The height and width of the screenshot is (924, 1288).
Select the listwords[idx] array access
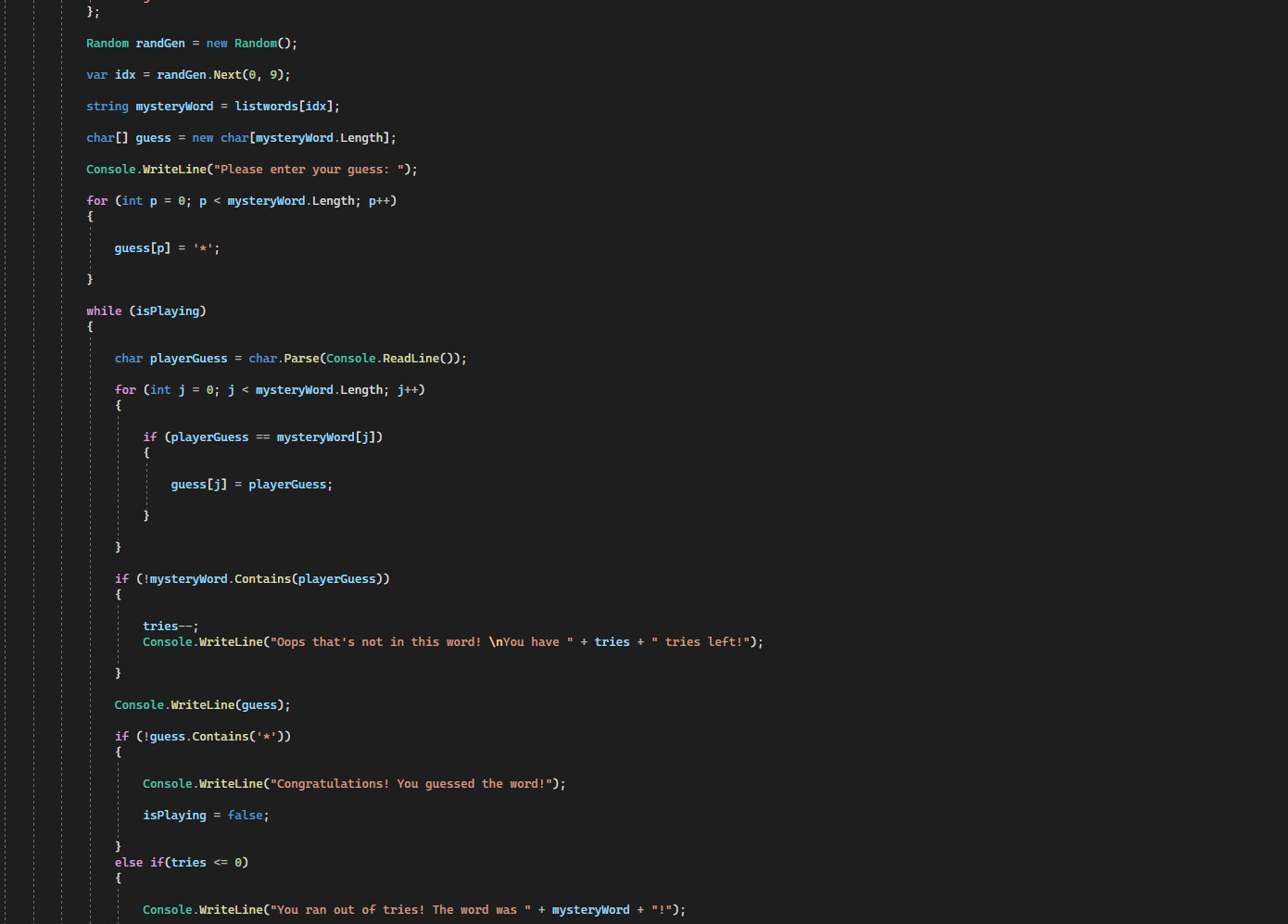pyautogui.click(x=284, y=106)
